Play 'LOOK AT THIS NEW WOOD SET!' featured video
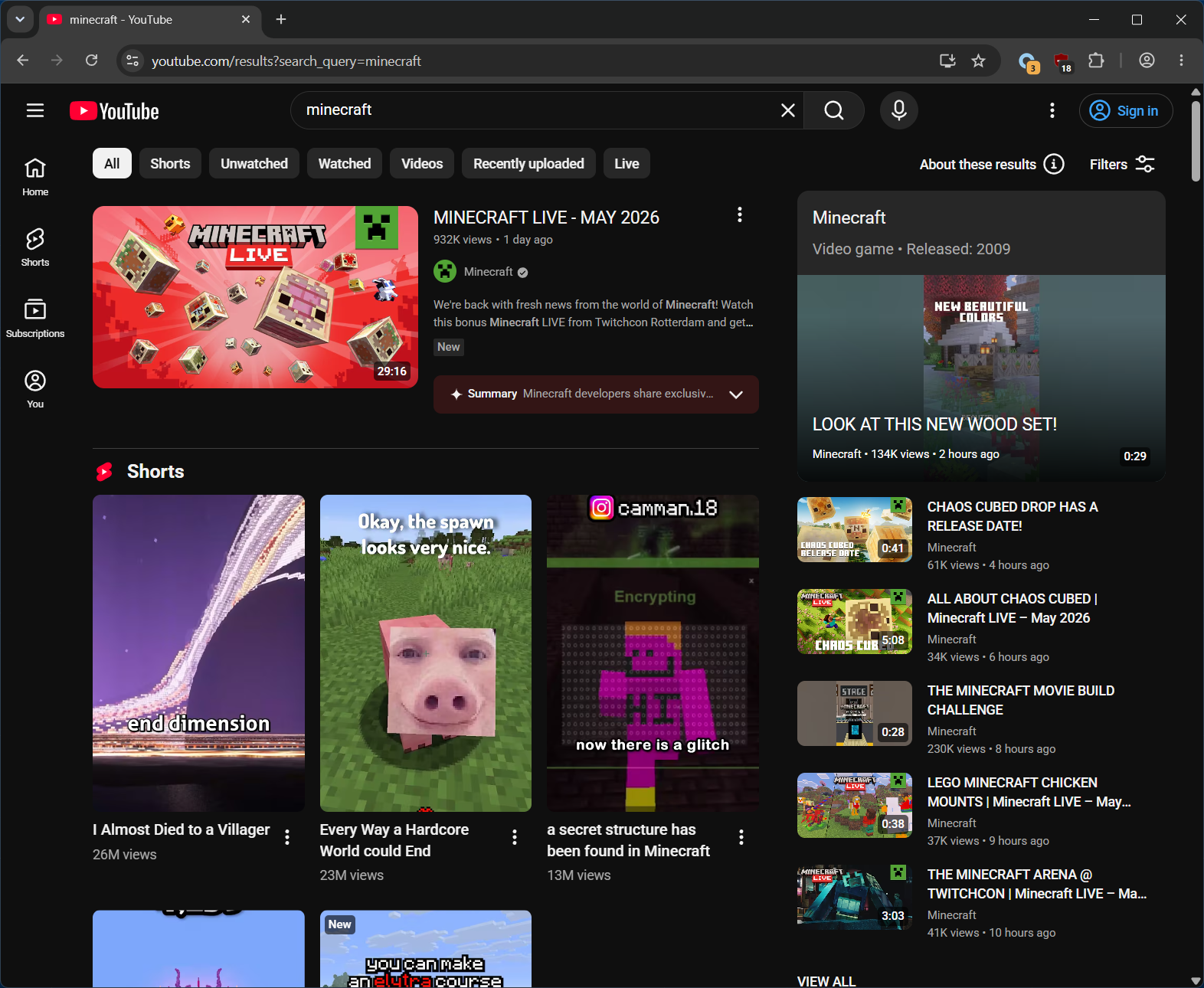 [x=981, y=378]
